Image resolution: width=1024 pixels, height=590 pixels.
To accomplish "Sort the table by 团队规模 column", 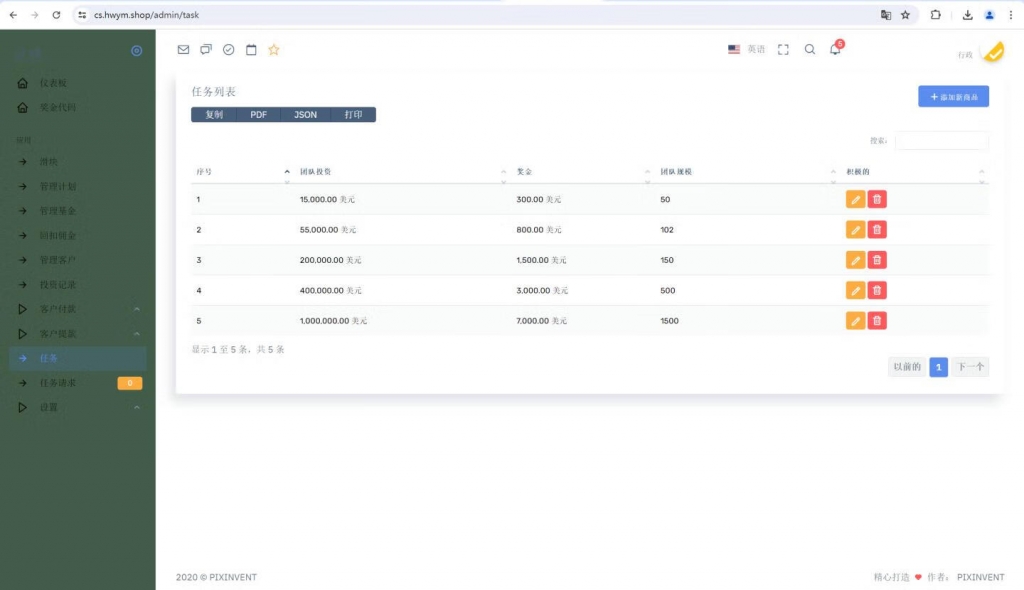I will [x=747, y=172].
